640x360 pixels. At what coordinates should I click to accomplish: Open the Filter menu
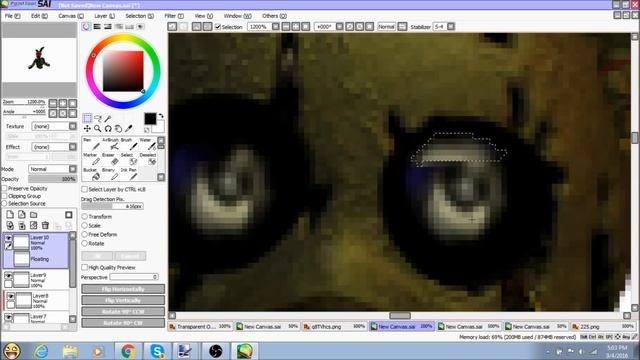click(174, 16)
